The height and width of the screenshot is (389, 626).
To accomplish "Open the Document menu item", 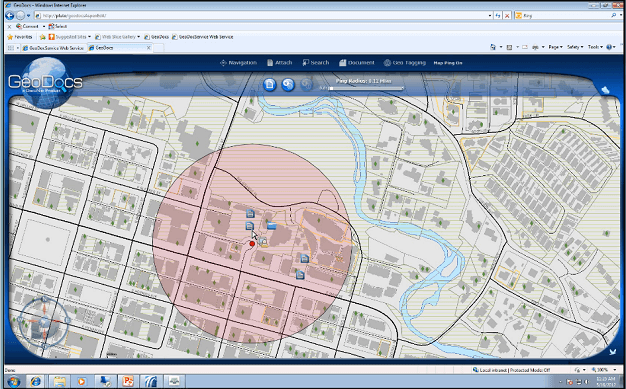I will click(357, 63).
